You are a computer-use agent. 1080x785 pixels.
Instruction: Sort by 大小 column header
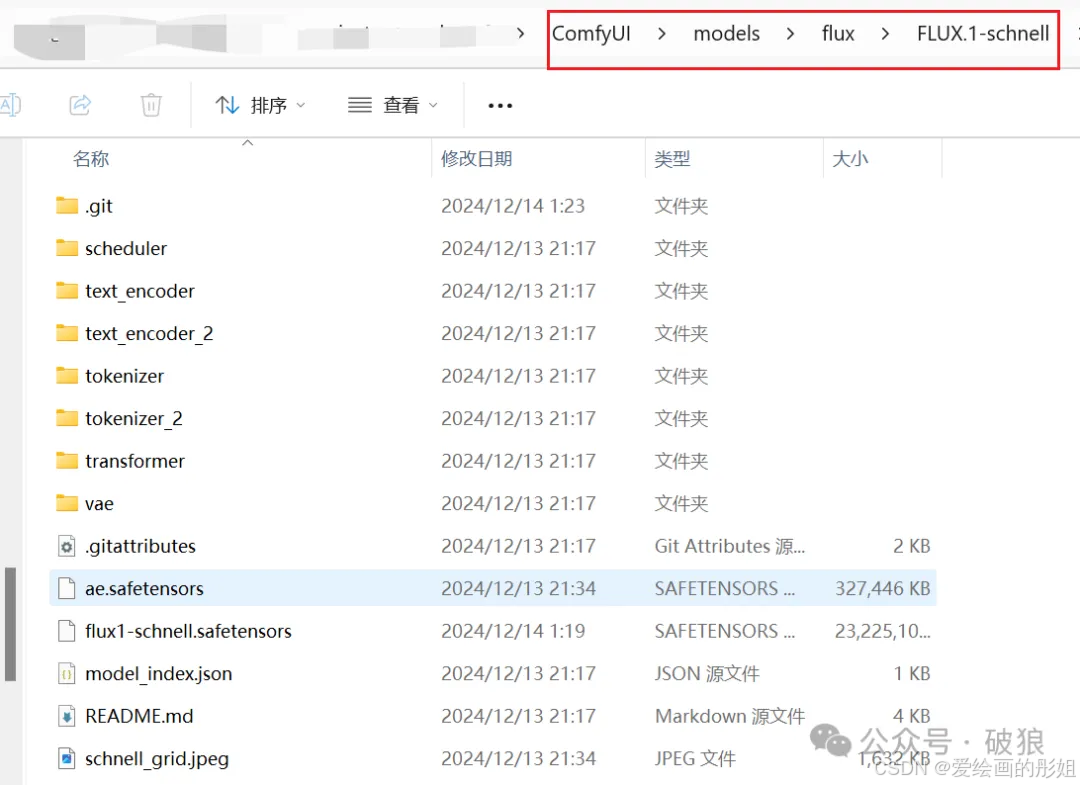coord(850,159)
